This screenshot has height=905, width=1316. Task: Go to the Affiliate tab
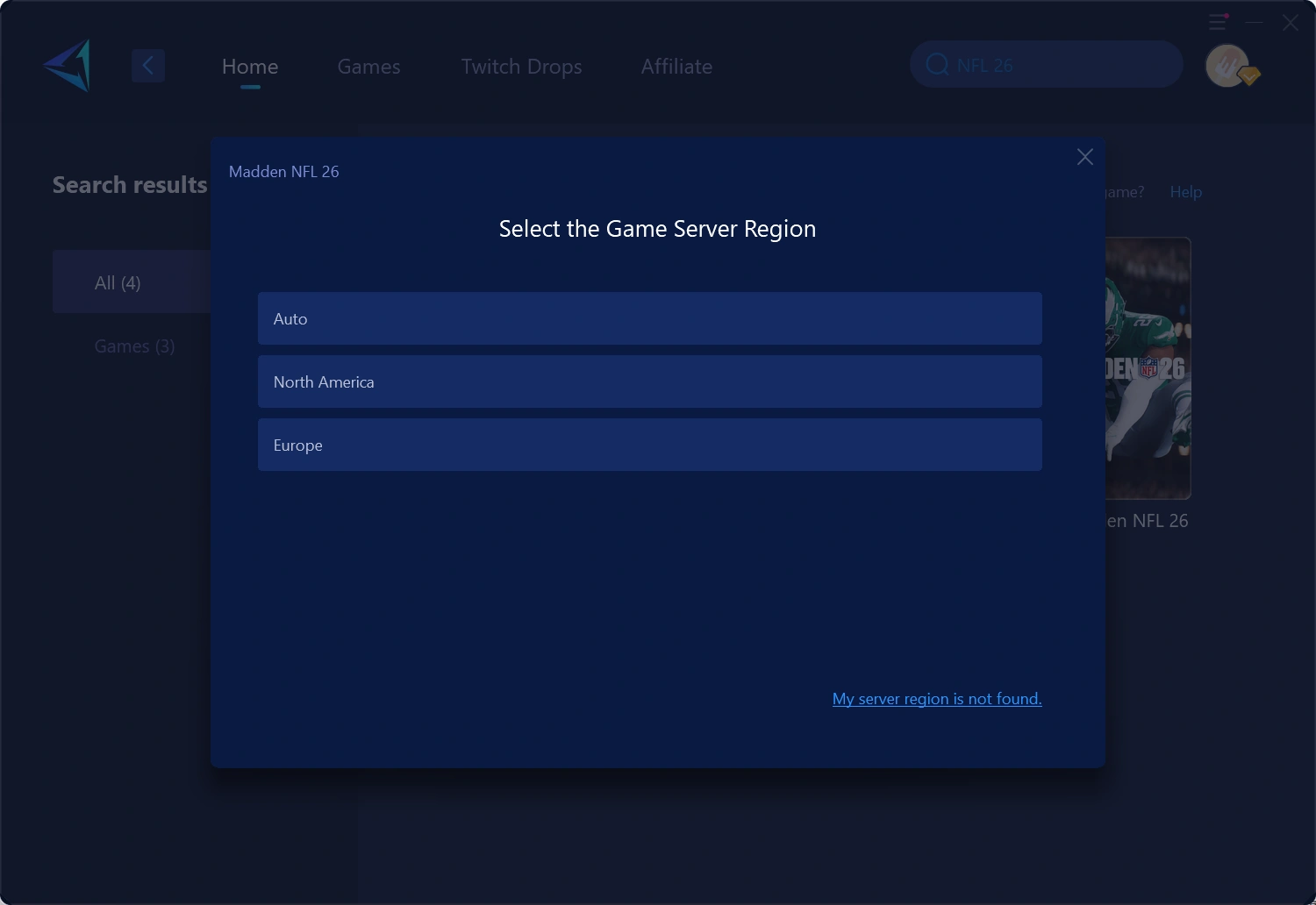pyautogui.click(x=676, y=67)
